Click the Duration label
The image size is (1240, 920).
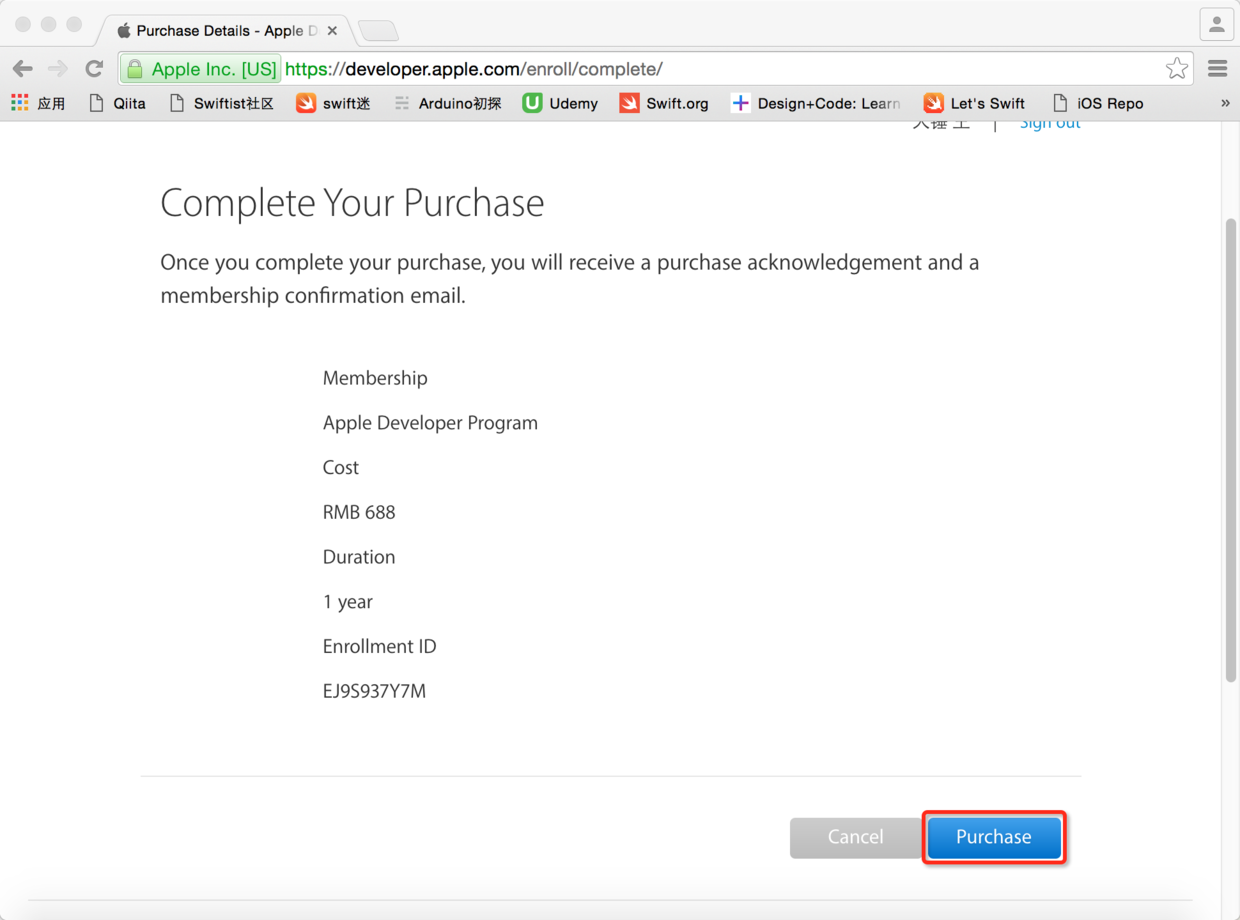(x=359, y=557)
